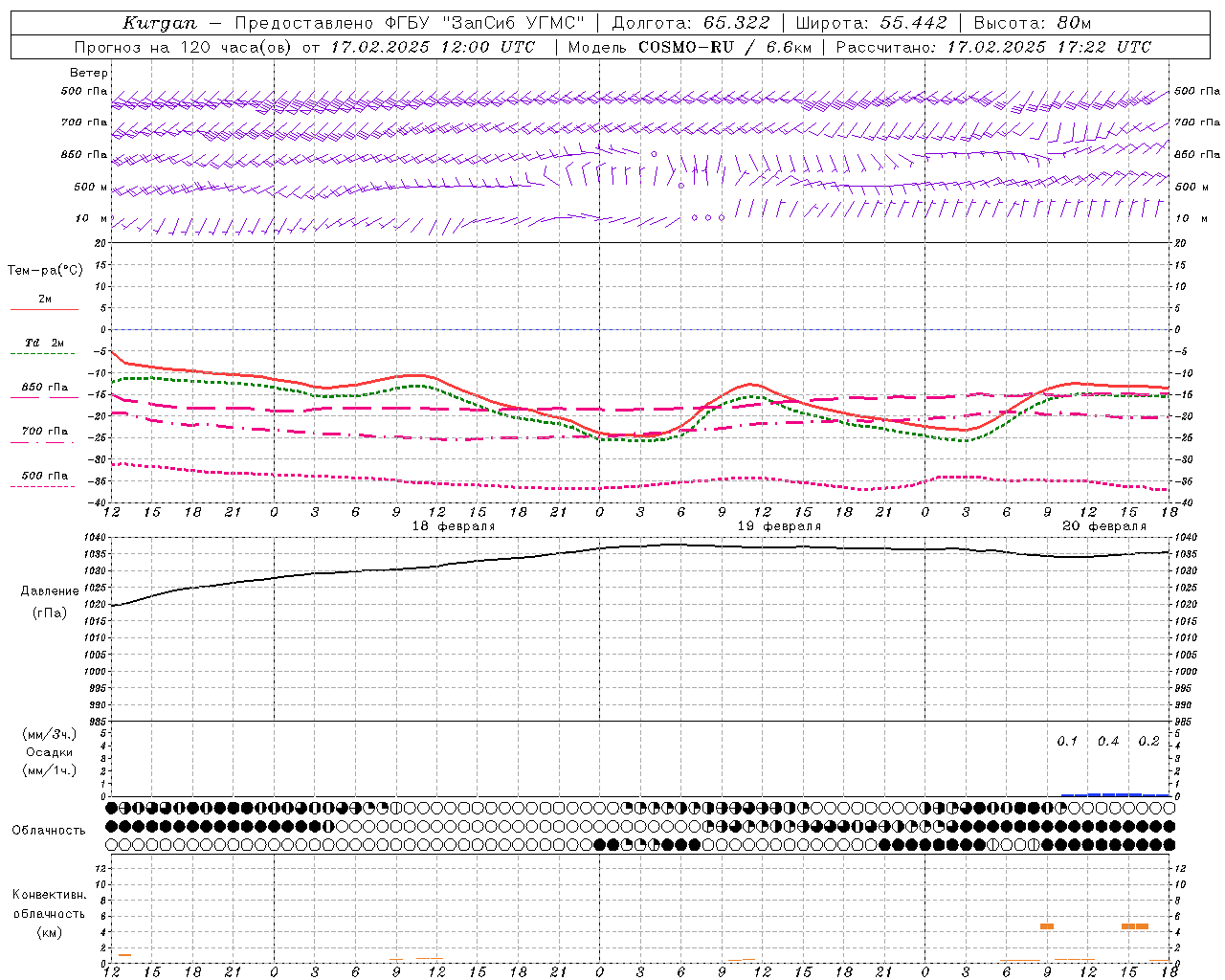The image size is (1225, 980).
Task: Click the precipitation amount 0.1
Action: 1067,742
